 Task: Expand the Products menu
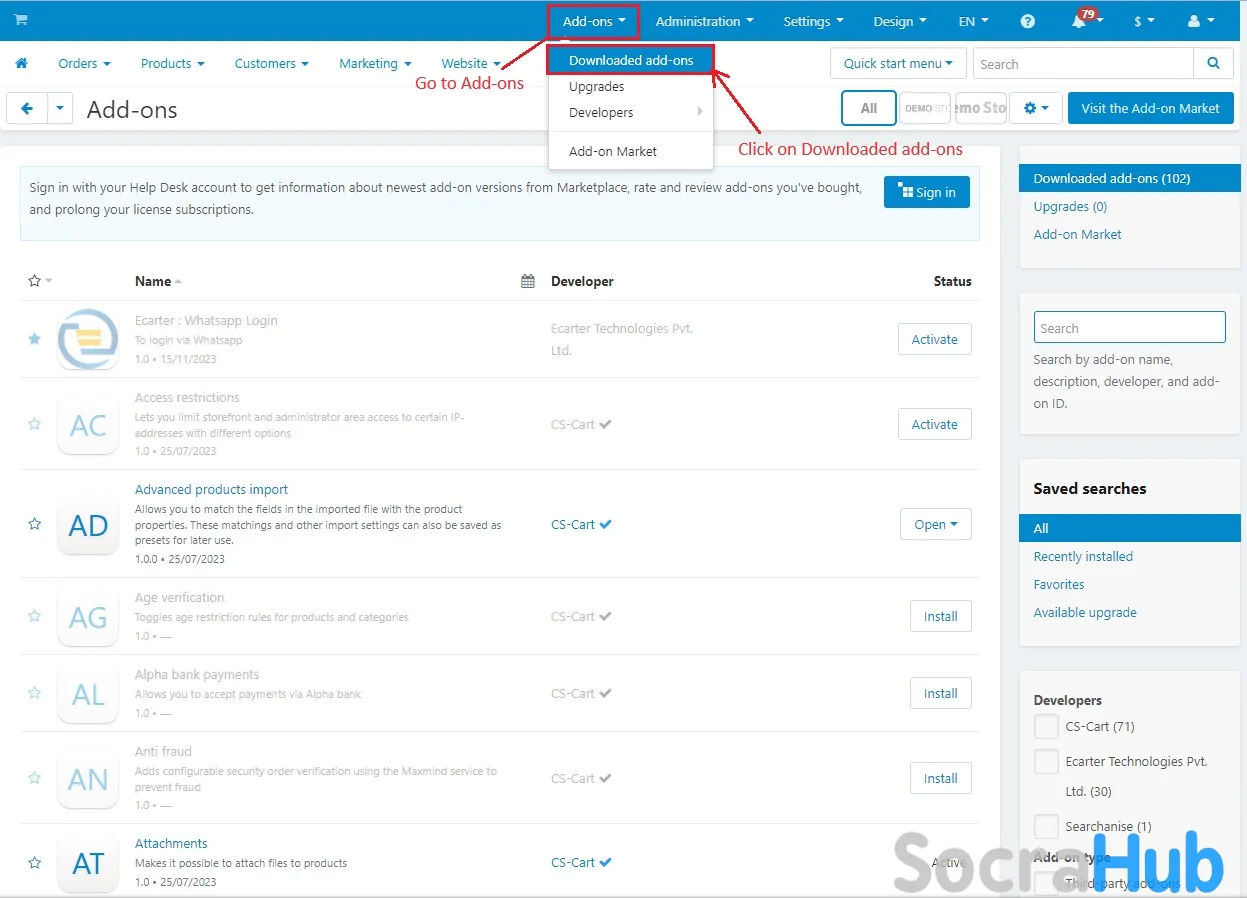point(172,63)
